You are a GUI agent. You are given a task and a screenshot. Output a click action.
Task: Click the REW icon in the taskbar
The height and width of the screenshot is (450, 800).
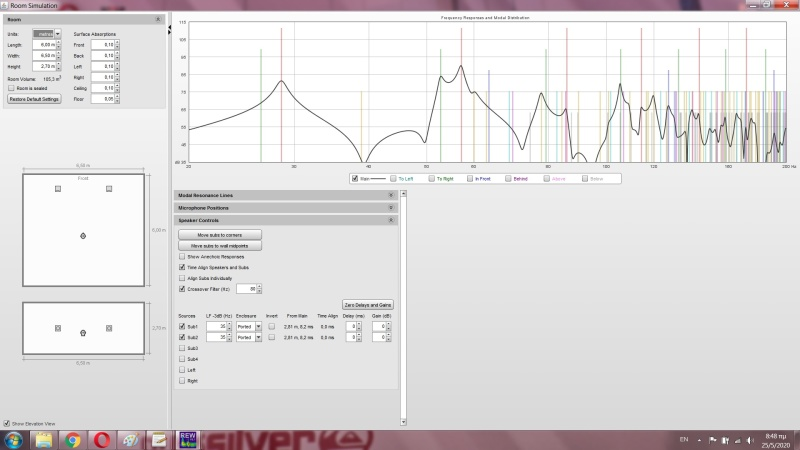click(188, 439)
